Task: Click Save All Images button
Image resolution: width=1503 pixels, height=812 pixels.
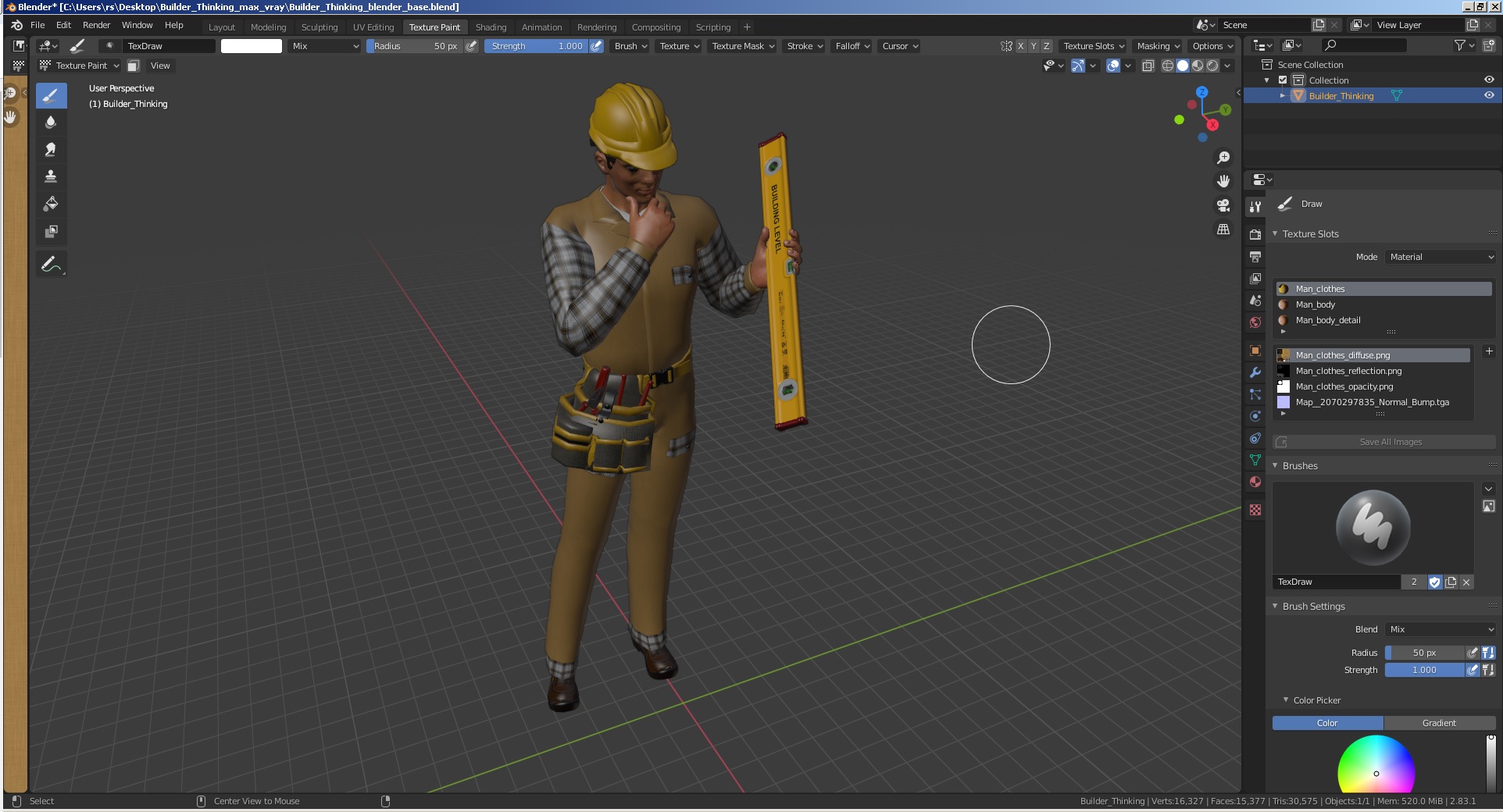Action: coord(1383,442)
